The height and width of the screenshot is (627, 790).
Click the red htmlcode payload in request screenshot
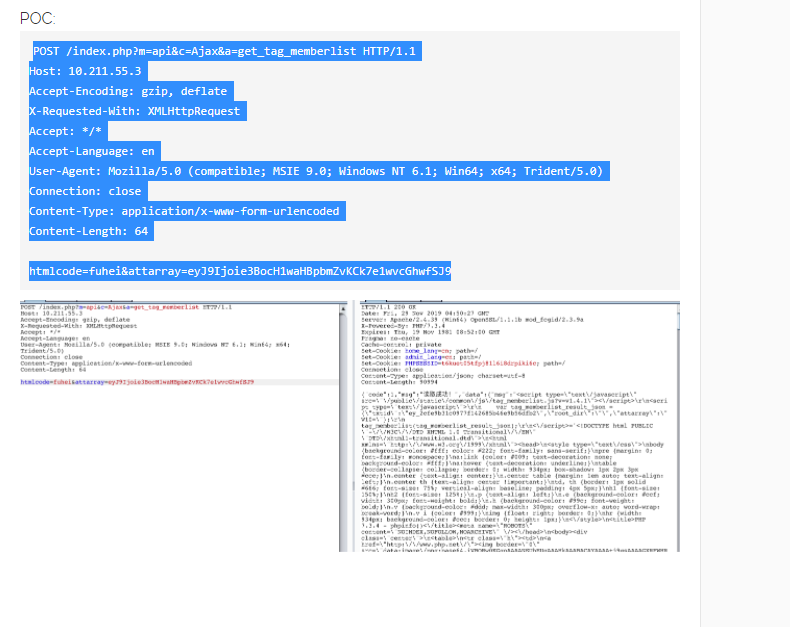pos(137,382)
